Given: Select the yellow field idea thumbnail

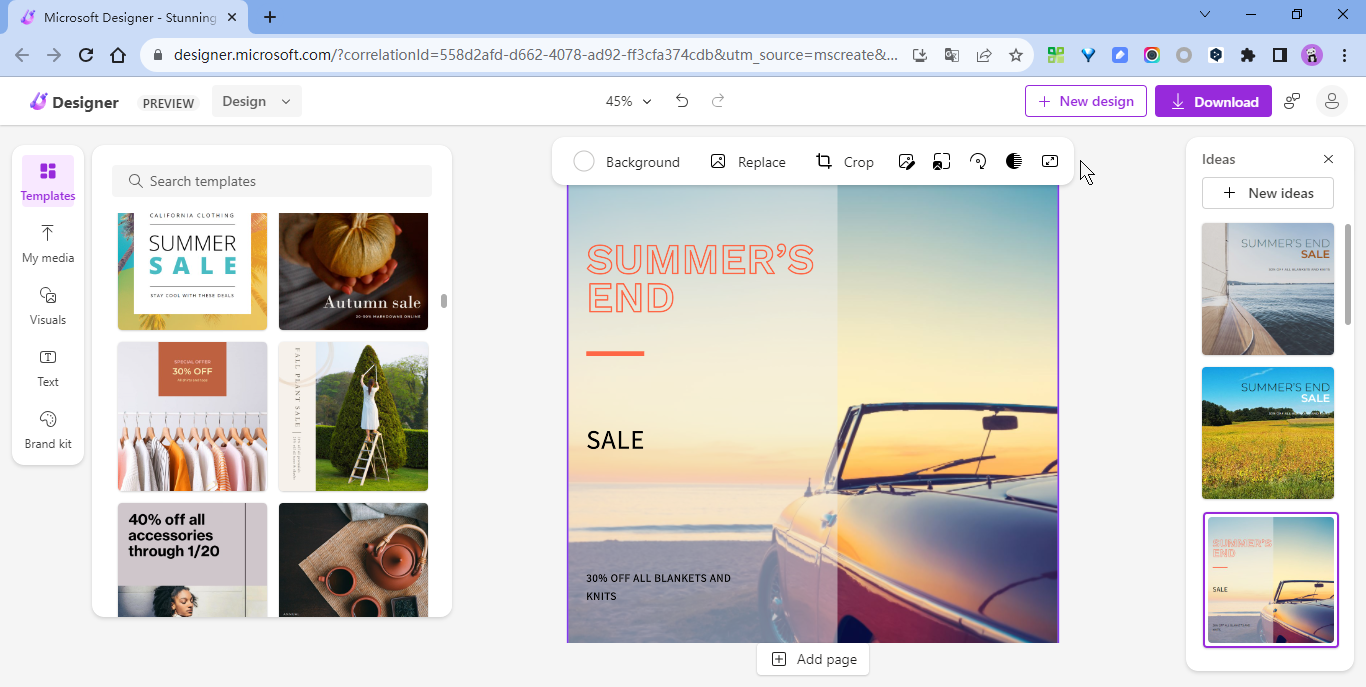Looking at the screenshot, I should (1267, 433).
